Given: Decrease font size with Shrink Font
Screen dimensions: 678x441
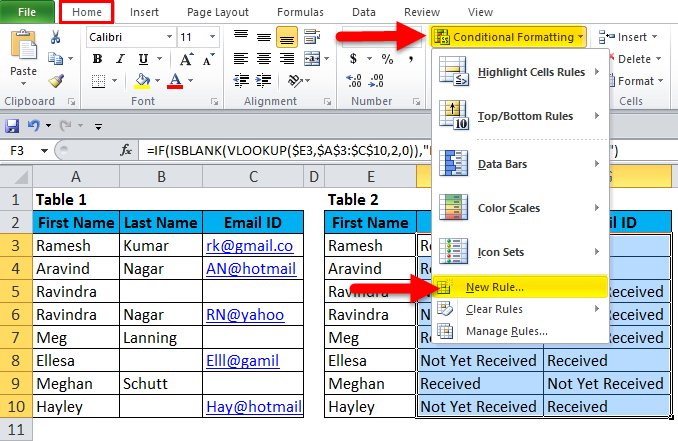Looking at the screenshot, I should [x=209, y=59].
